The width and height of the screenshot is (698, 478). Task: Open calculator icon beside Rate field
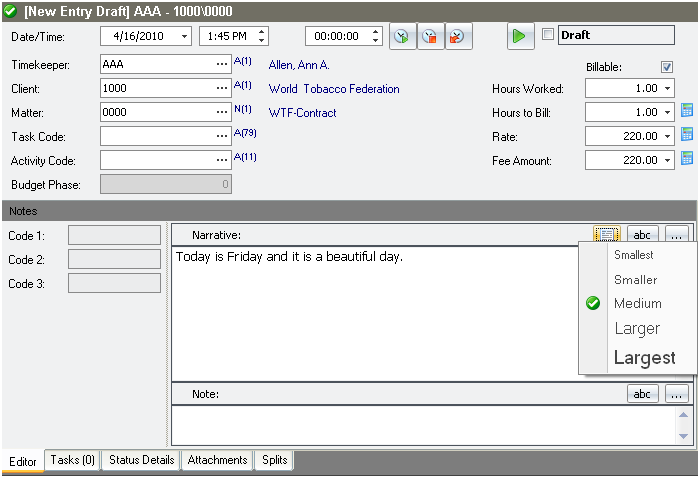(687, 135)
